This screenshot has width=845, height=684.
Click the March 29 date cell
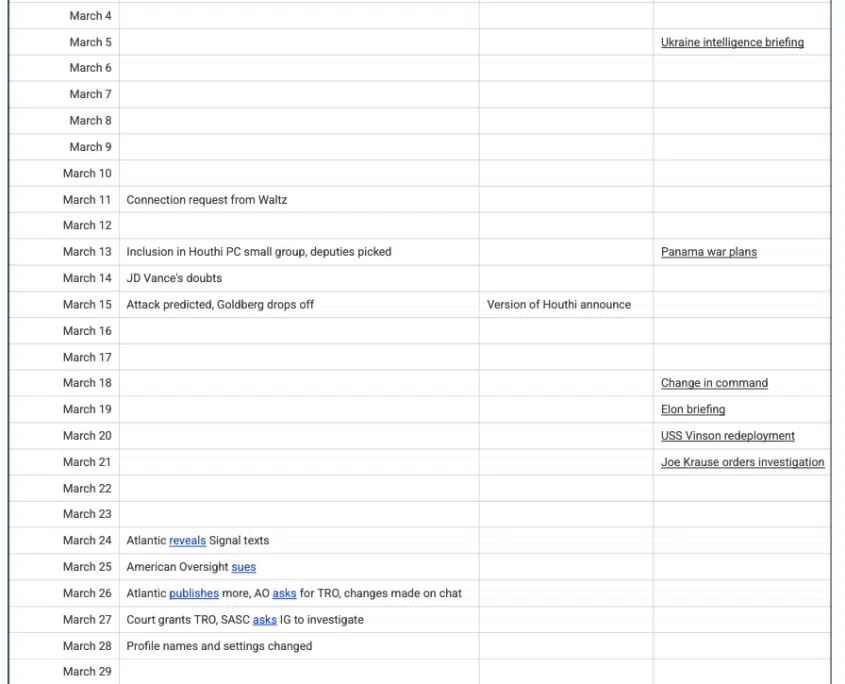(87, 672)
